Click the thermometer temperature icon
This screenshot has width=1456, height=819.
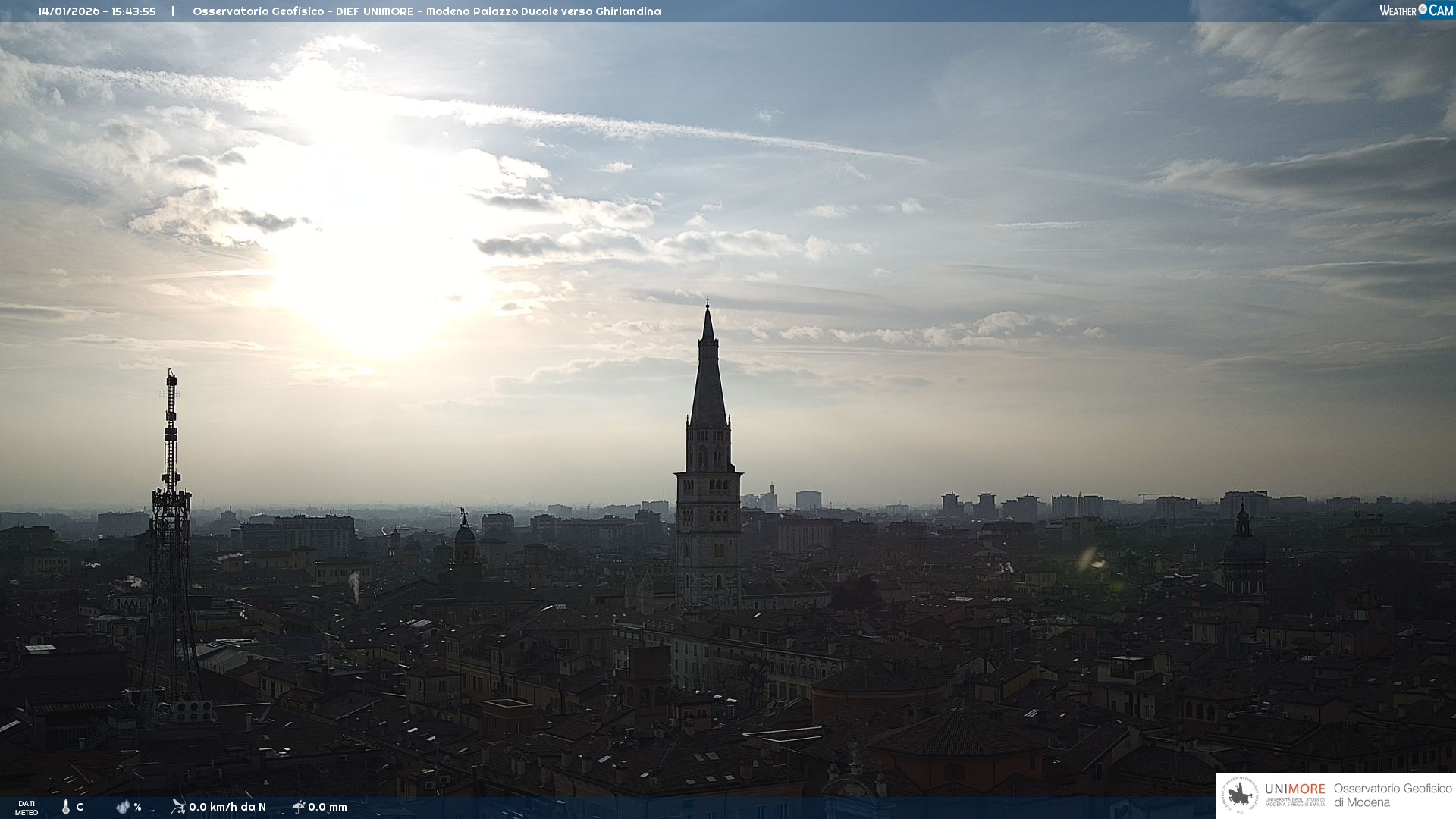pos(66,807)
